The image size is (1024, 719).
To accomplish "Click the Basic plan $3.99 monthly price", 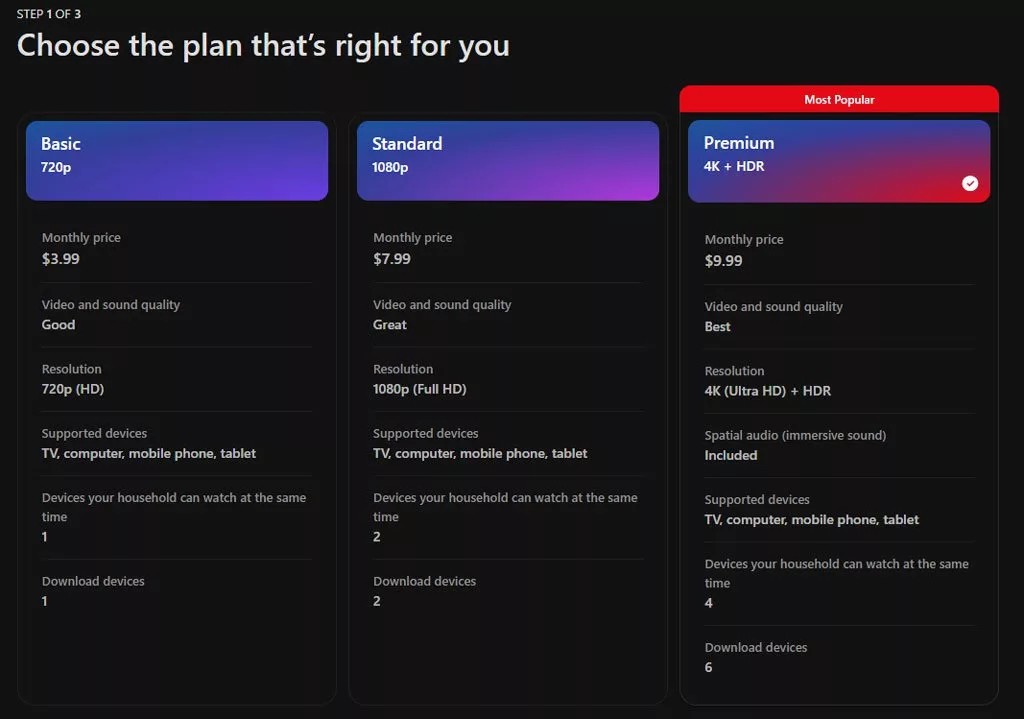I will click(61, 259).
